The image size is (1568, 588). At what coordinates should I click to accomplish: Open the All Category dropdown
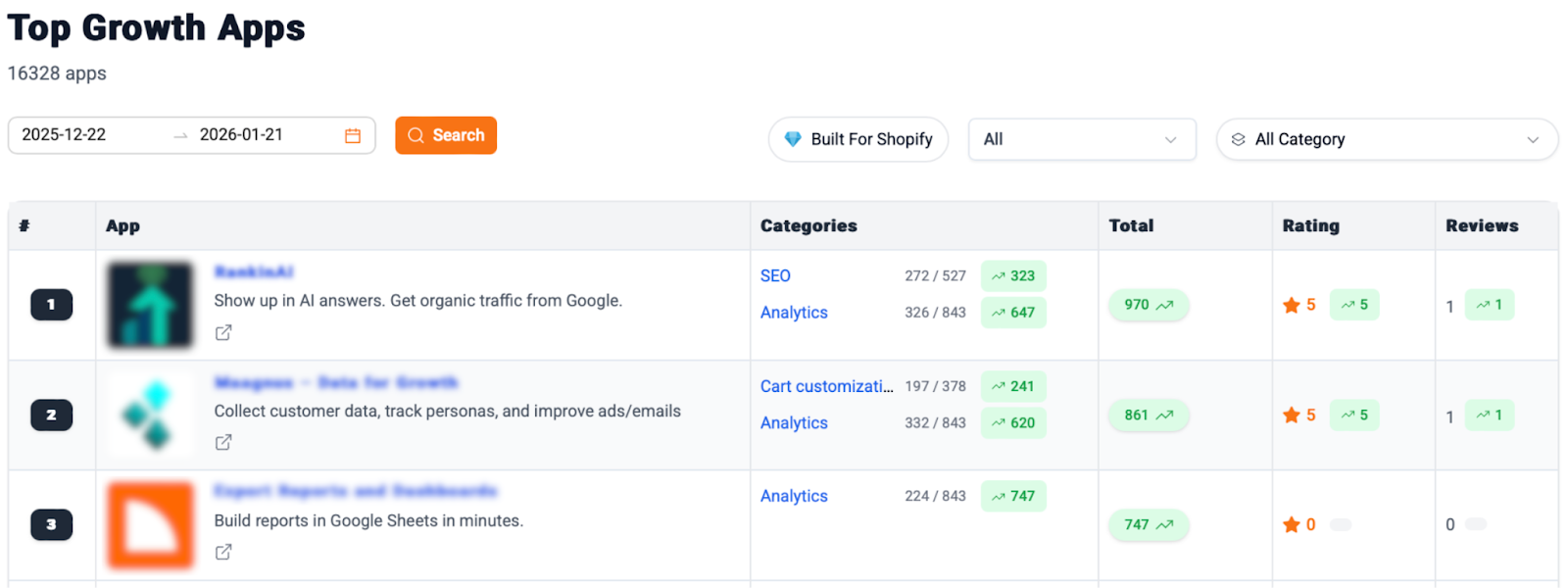[1386, 139]
